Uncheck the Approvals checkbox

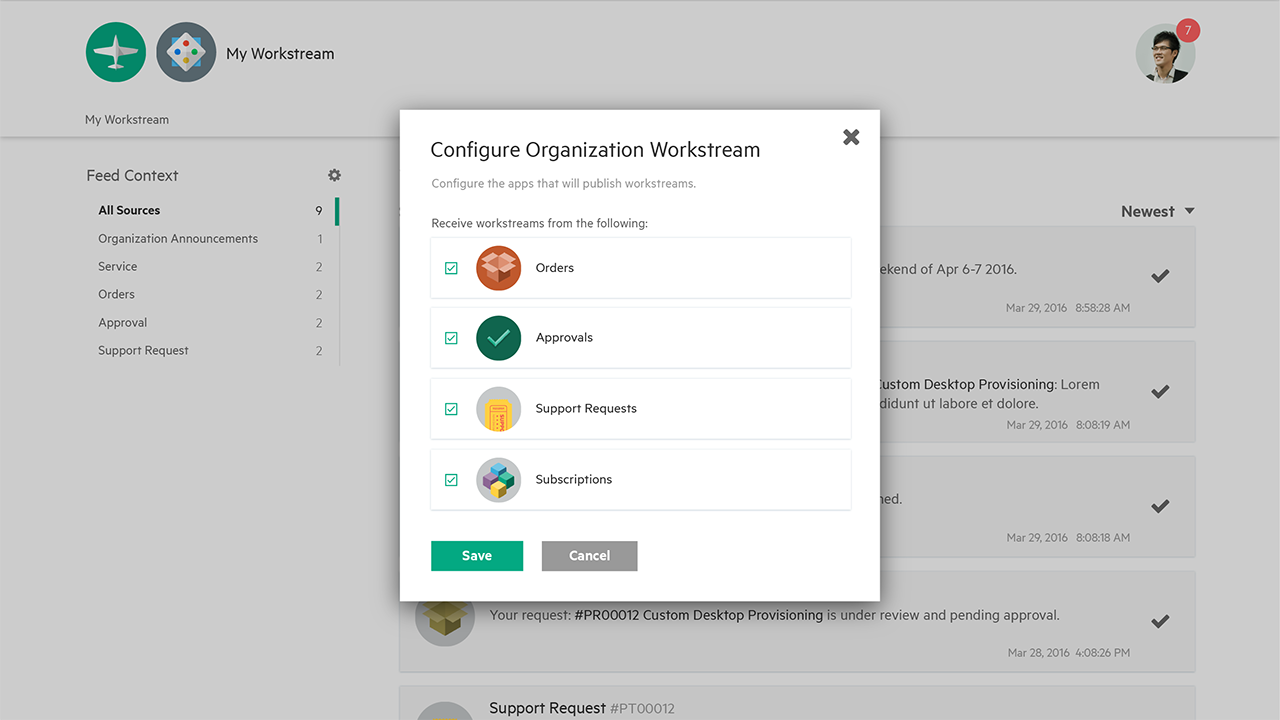coord(451,338)
